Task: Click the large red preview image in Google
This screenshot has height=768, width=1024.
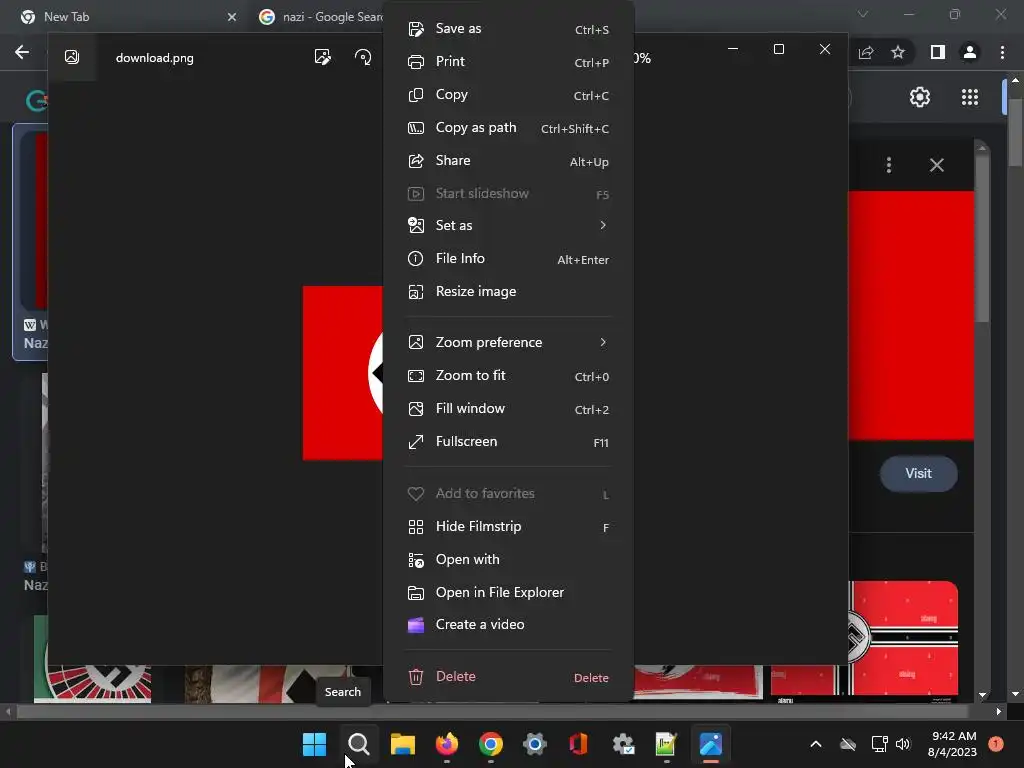Action: [910, 315]
